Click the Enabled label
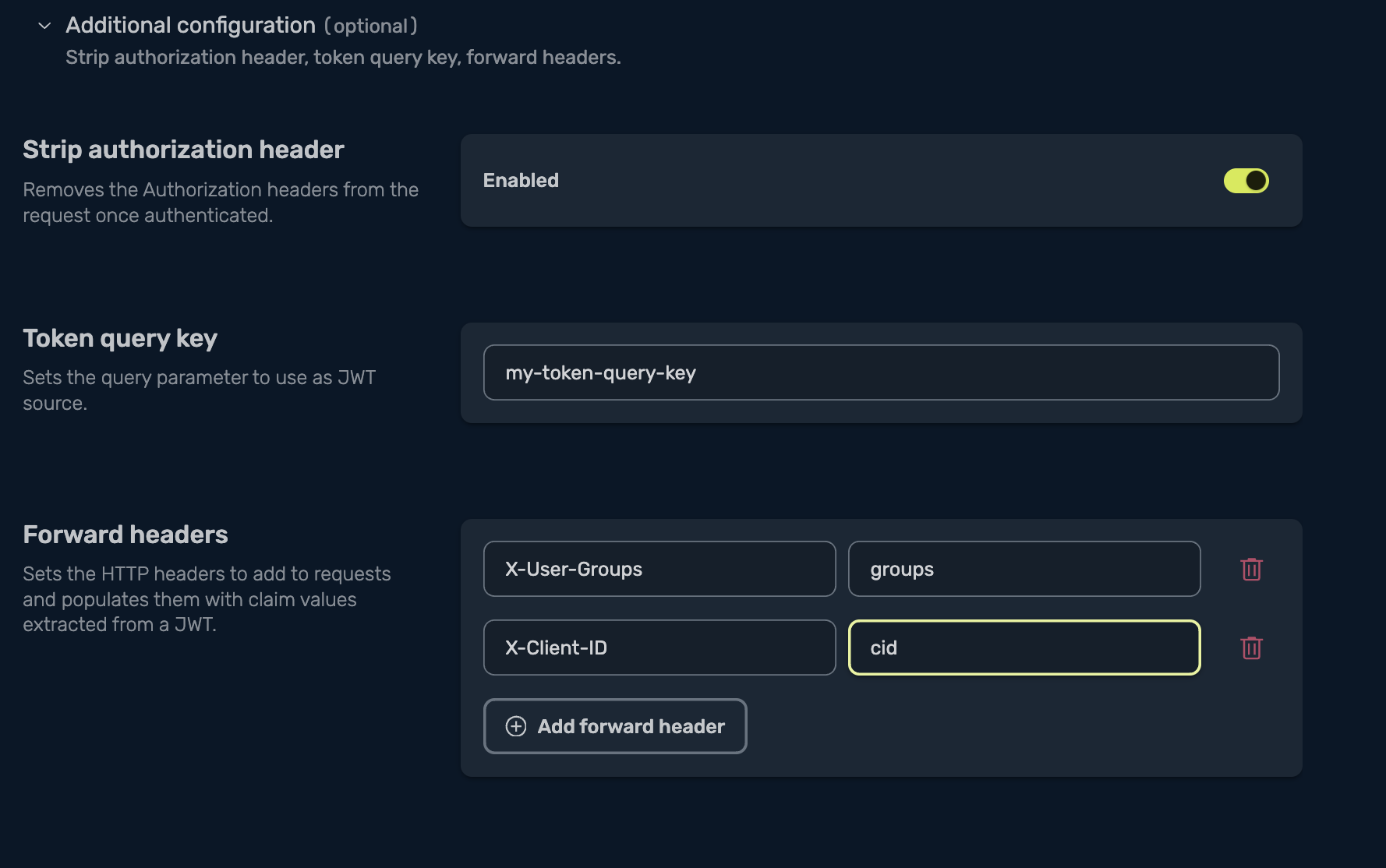1386x868 pixels. [521, 181]
